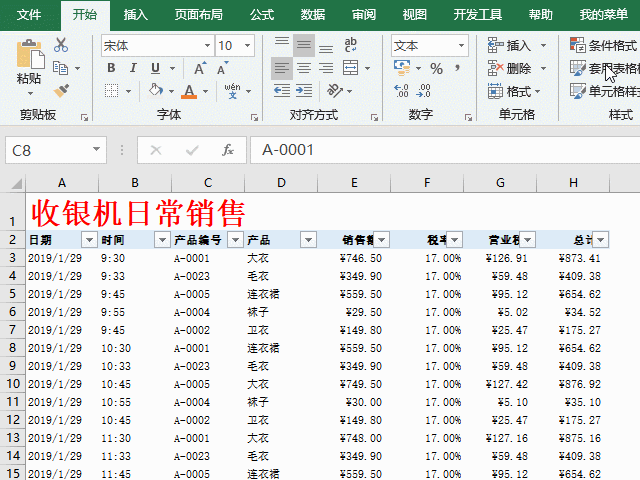Set top vertical alignment
Screen dimensions: 640x480
tap(282, 44)
